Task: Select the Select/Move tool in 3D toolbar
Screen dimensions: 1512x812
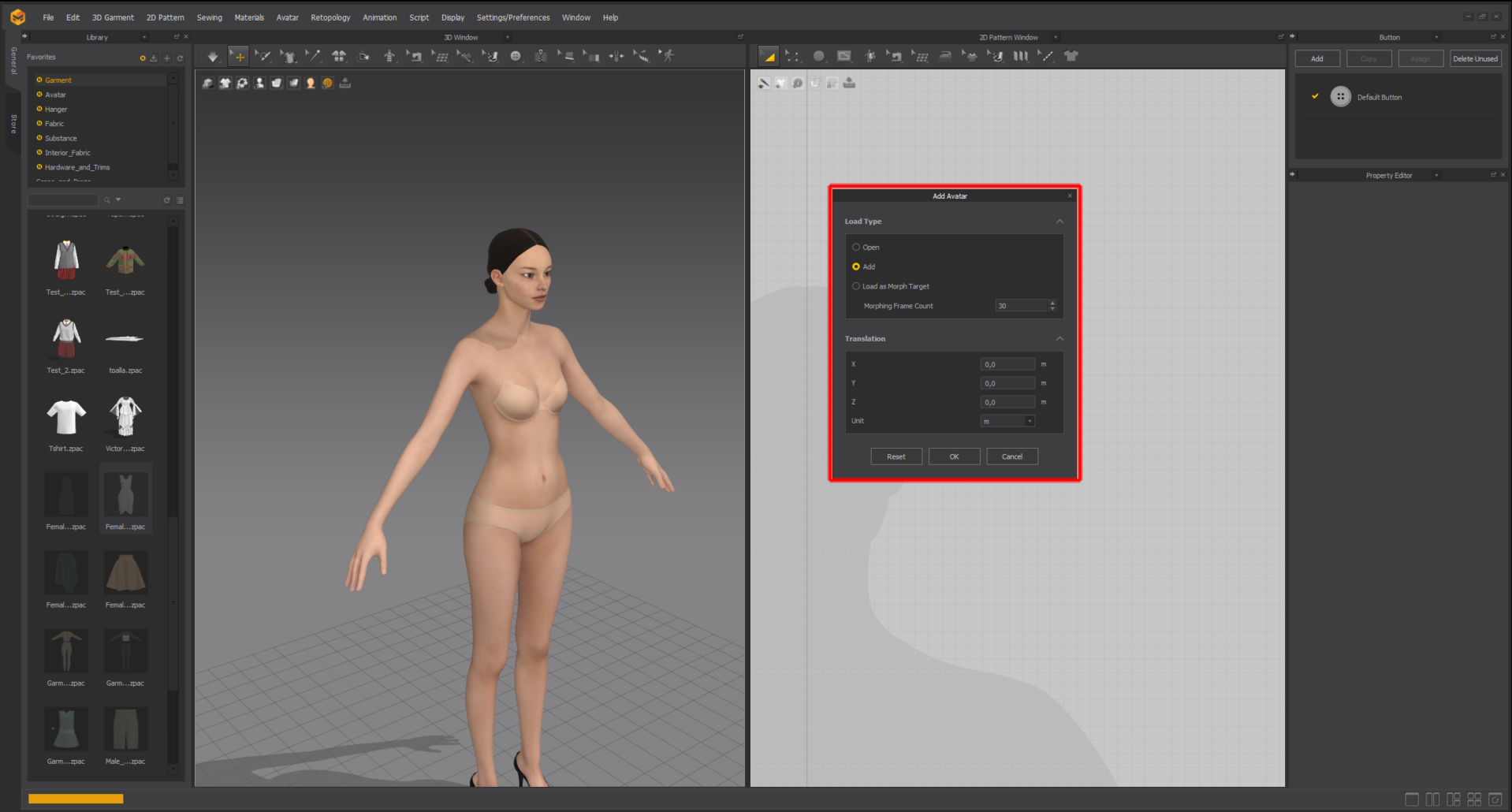Action: click(x=238, y=57)
